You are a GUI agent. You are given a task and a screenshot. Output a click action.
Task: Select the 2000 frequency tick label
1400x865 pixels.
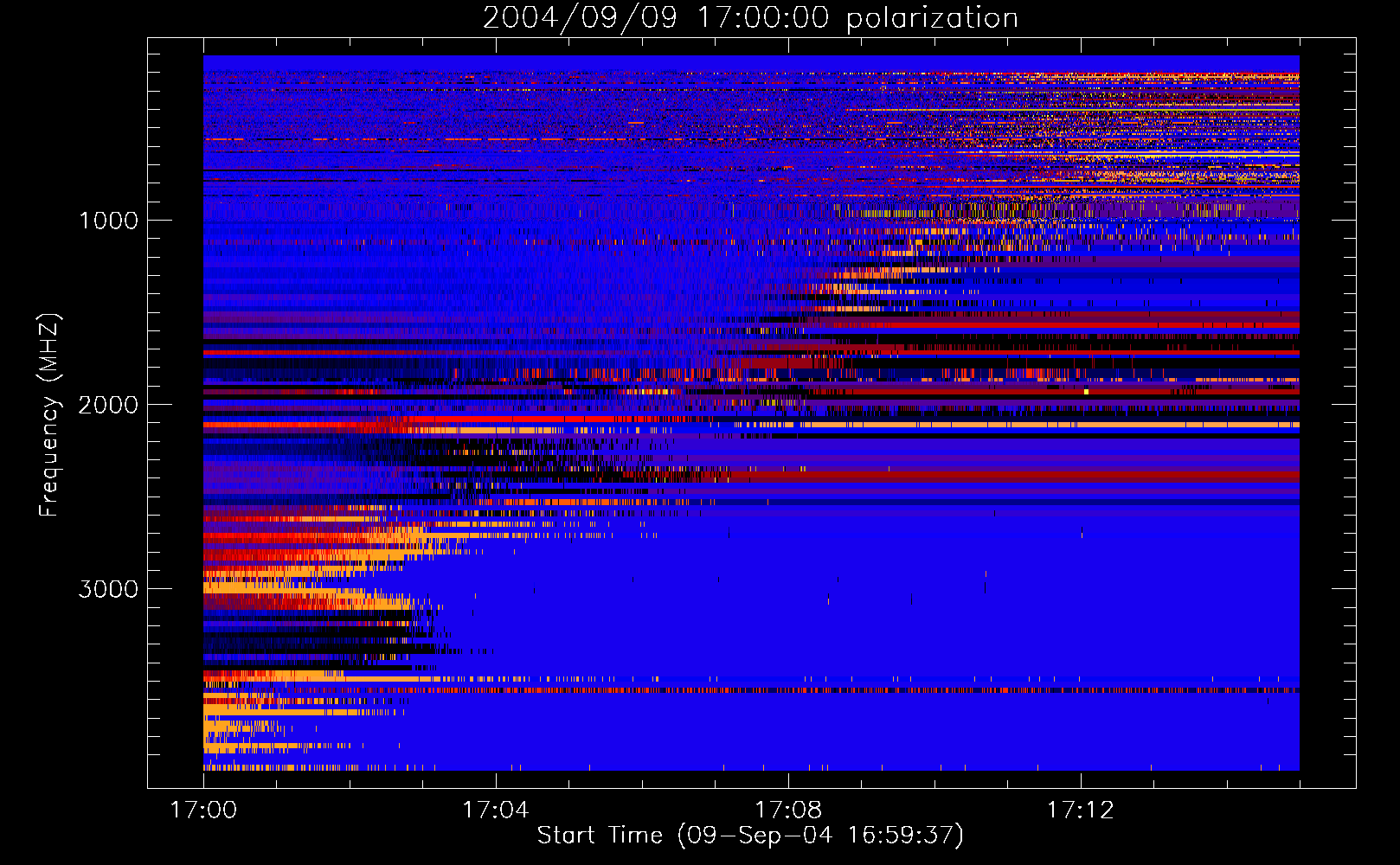click(108, 405)
